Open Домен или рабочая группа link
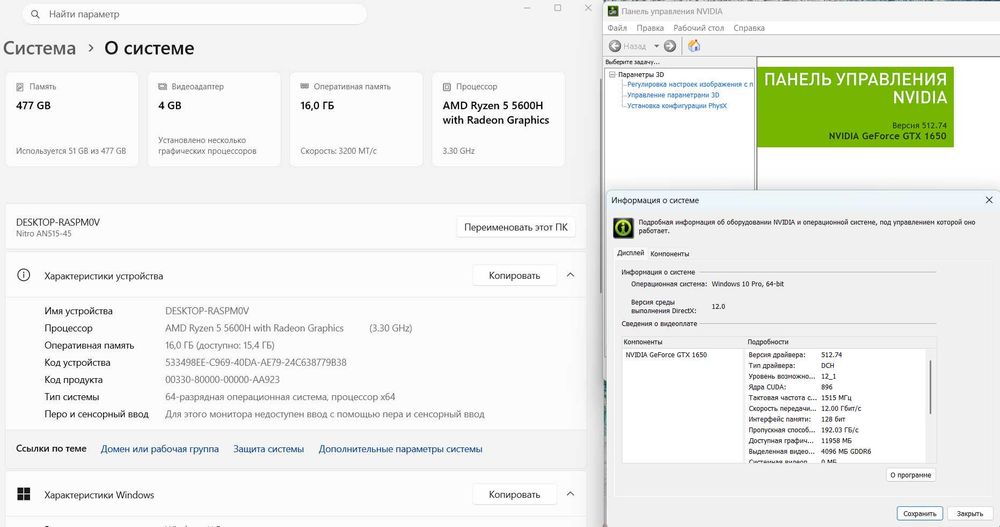The width and height of the screenshot is (1000, 527). click(159, 449)
